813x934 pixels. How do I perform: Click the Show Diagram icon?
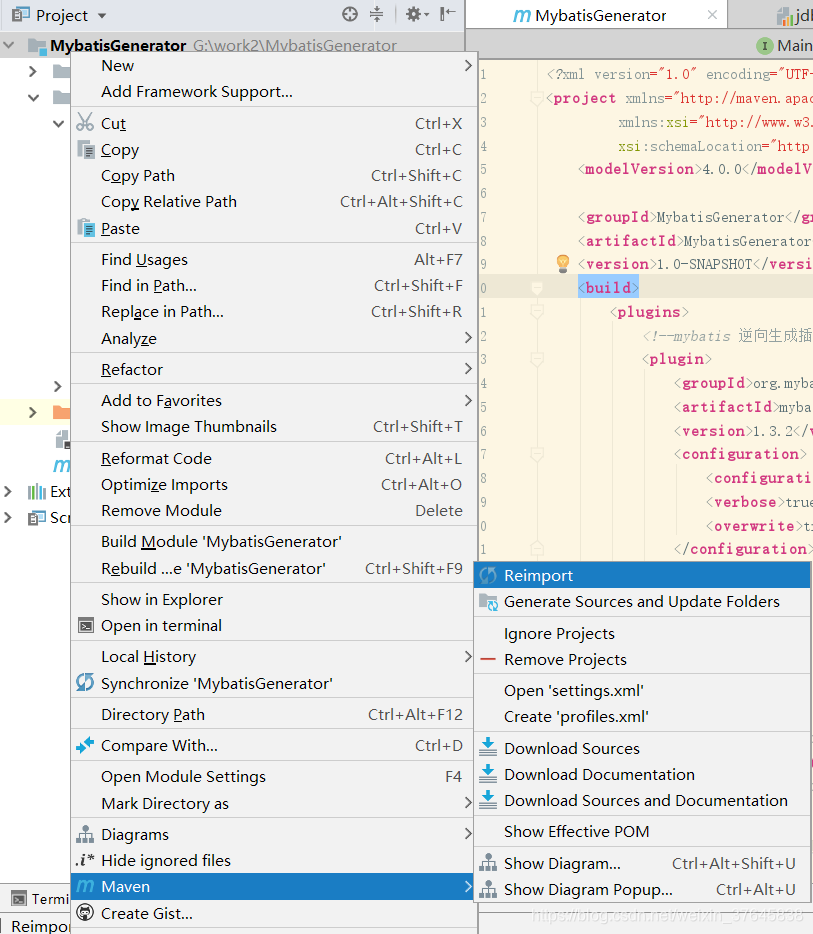488,863
